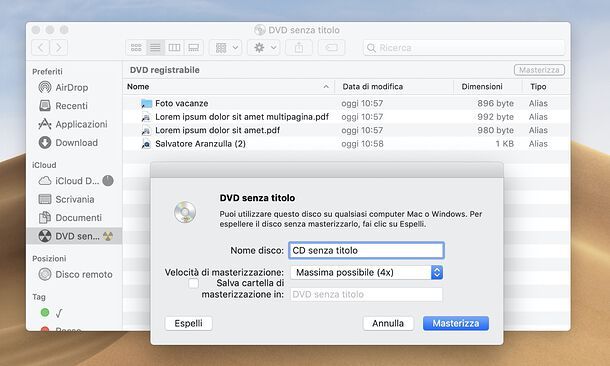Click the Nome disco text field
This screenshot has width=610, height=366.
coord(366,250)
